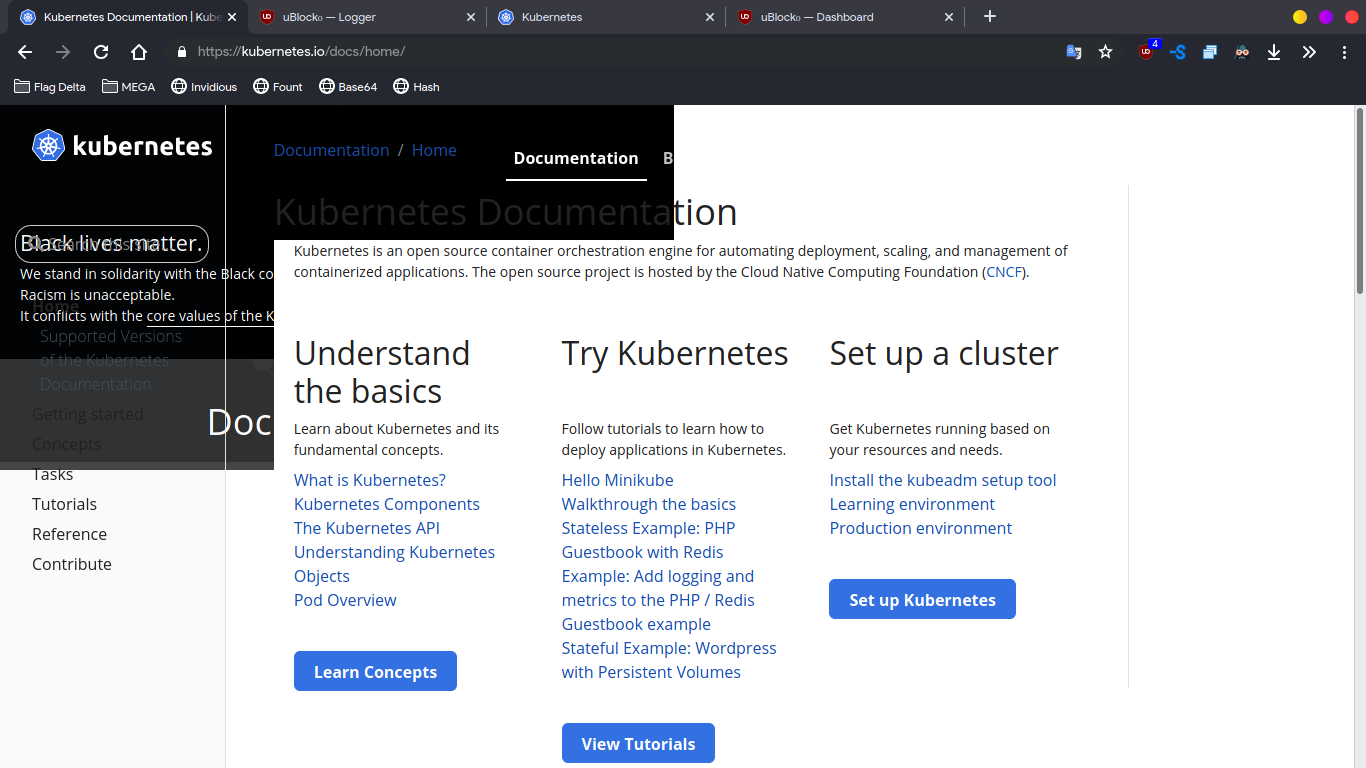The height and width of the screenshot is (768, 1366).
Task: Open the Hash bookmark
Action: pos(417,87)
